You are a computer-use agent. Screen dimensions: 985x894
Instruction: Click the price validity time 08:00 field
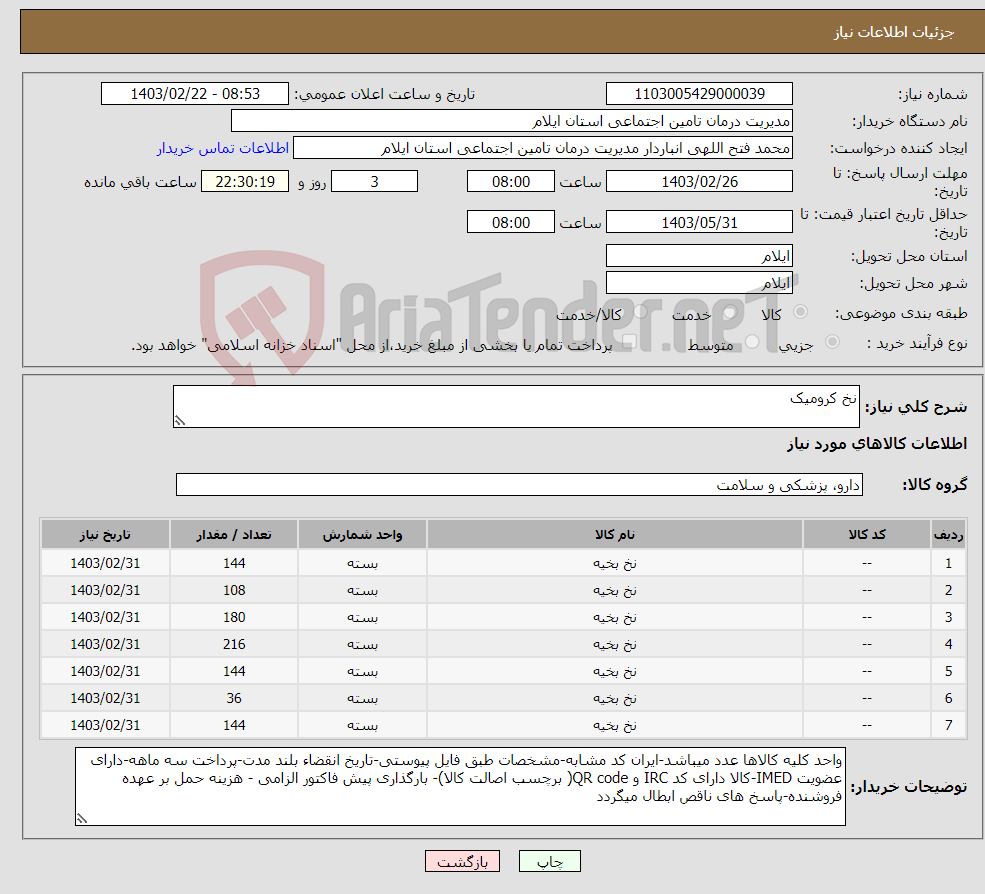coord(511,222)
